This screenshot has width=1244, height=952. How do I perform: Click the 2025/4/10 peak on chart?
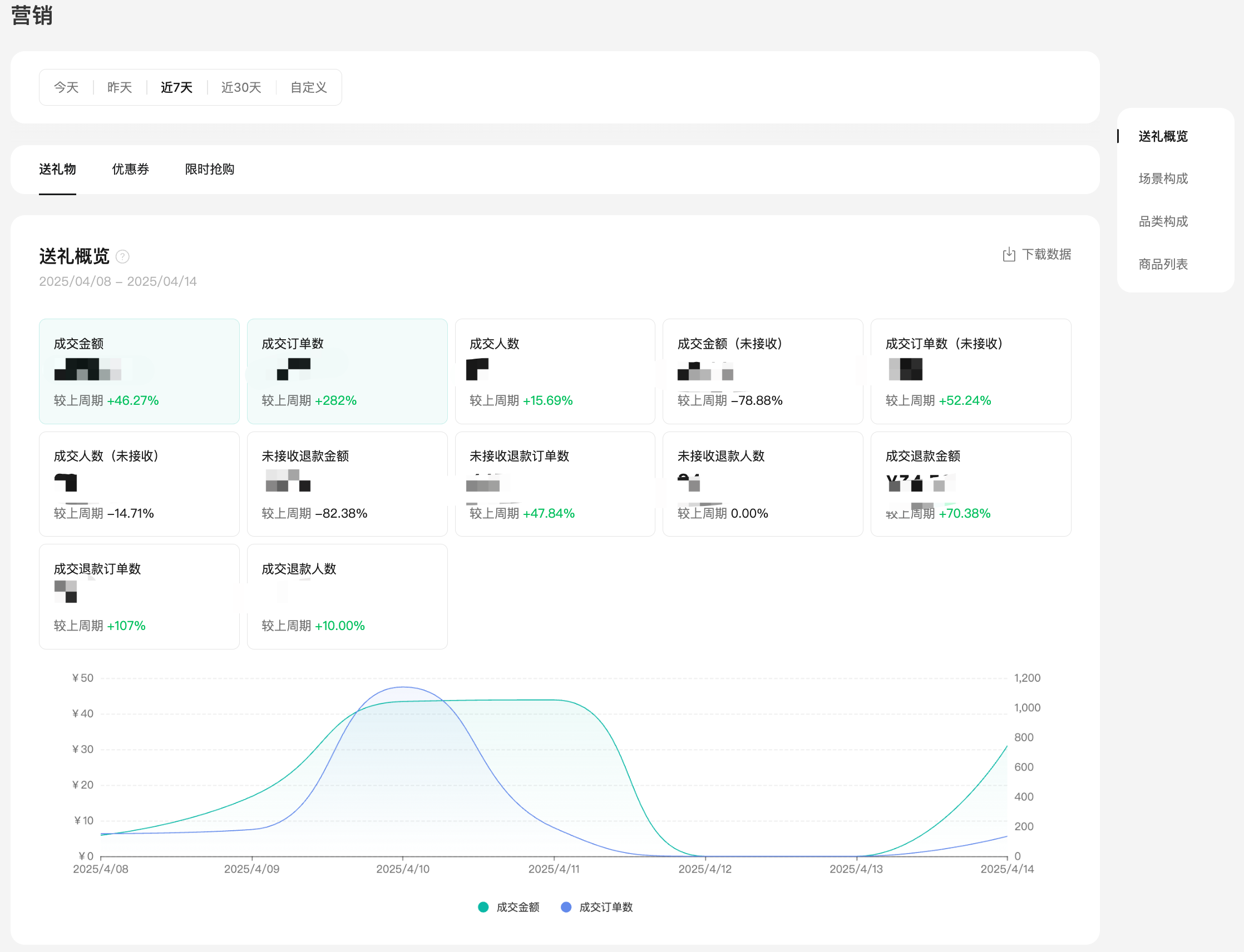[x=403, y=687]
